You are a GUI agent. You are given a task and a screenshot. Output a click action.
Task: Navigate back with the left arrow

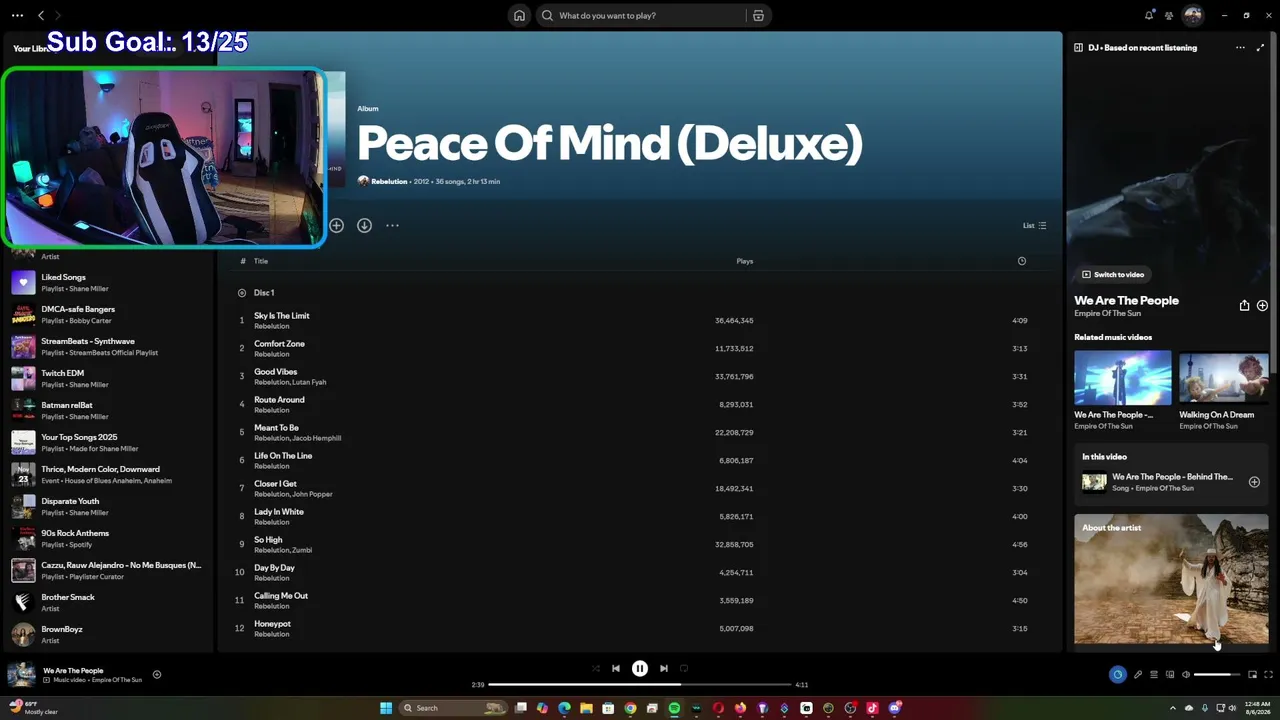tap(41, 16)
